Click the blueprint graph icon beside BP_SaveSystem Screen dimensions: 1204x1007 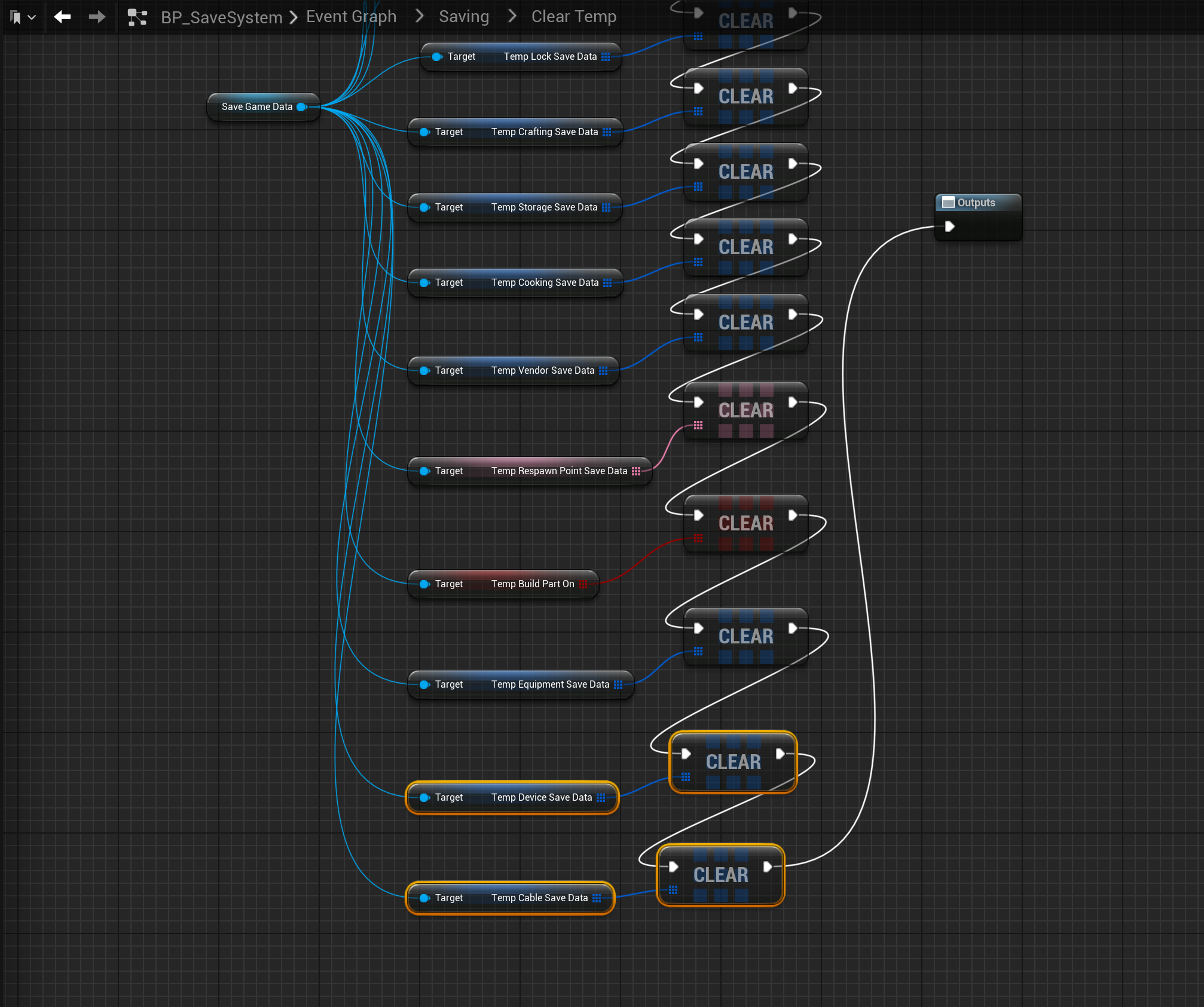pos(137,17)
